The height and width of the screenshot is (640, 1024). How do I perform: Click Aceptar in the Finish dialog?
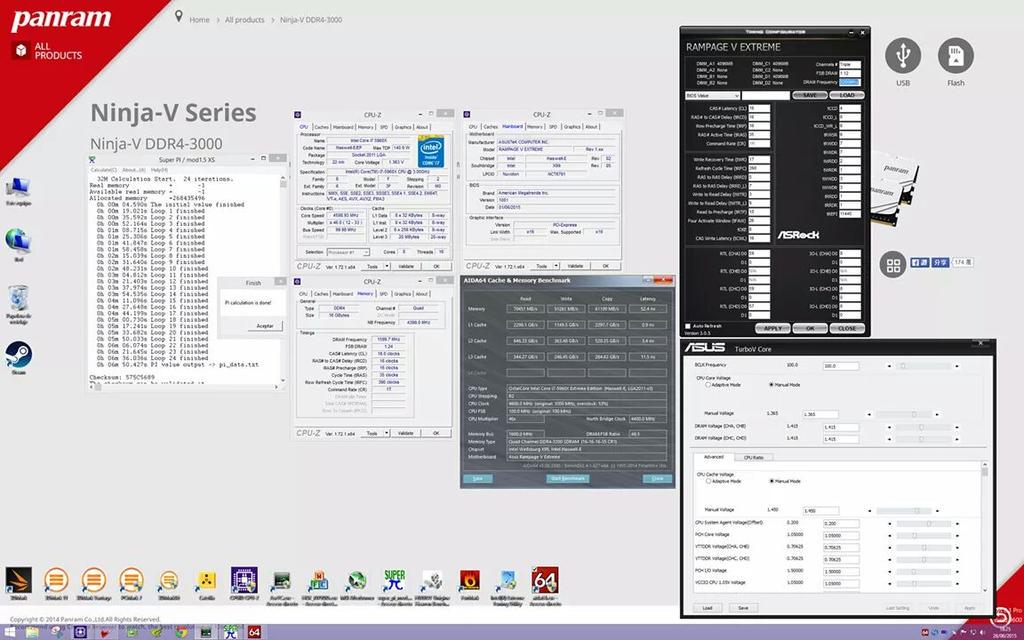pyautogui.click(x=265, y=325)
